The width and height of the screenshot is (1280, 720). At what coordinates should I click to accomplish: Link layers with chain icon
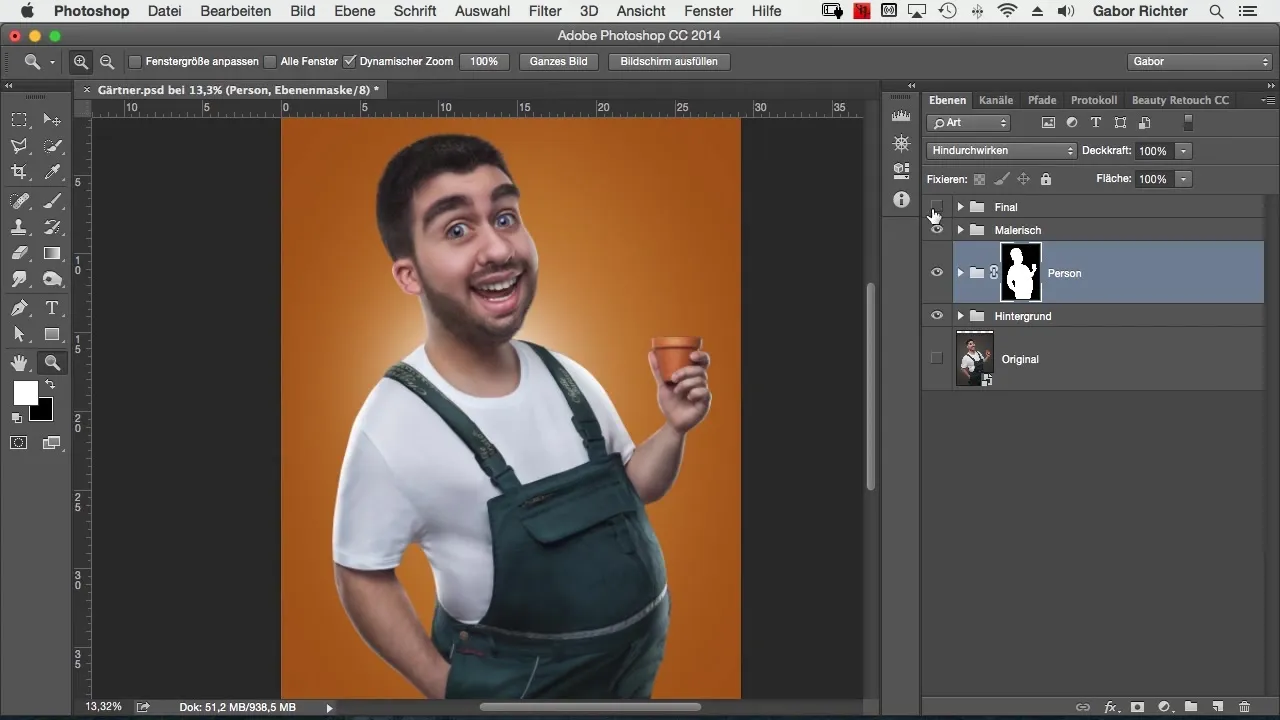[1083, 707]
